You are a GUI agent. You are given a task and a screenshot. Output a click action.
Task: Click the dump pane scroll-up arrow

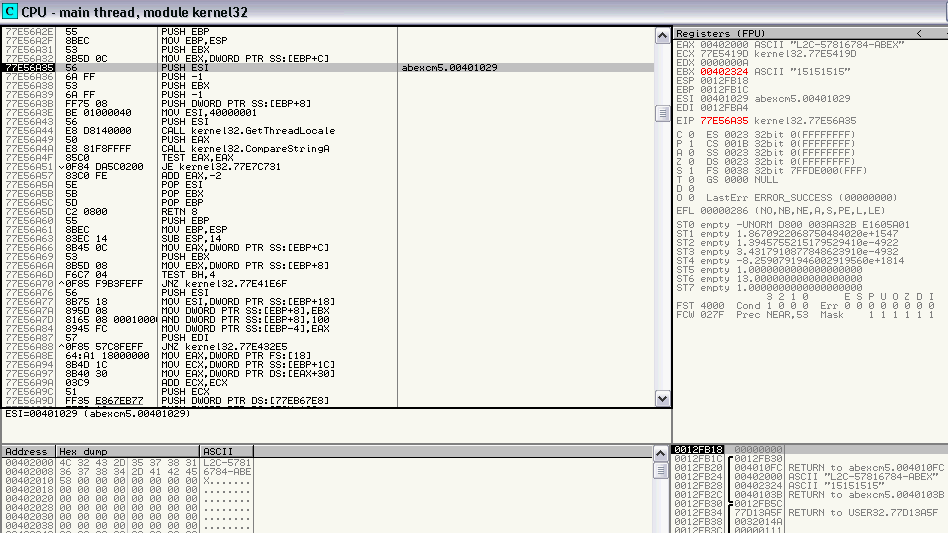661,452
